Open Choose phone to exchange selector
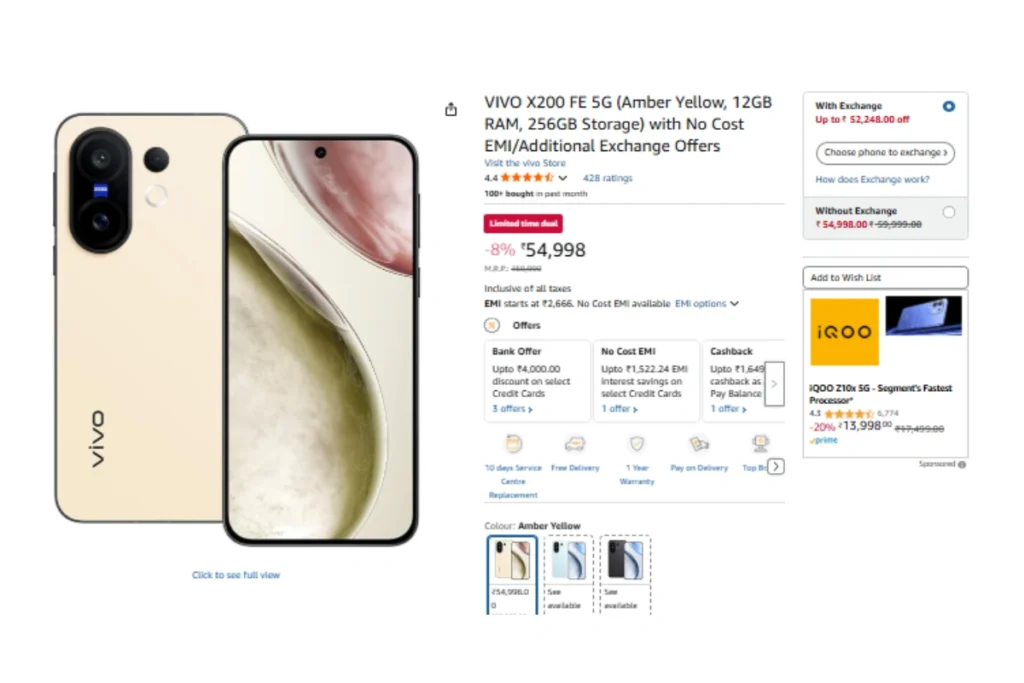Viewport: 1024px width, 683px height. [x=885, y=153]
